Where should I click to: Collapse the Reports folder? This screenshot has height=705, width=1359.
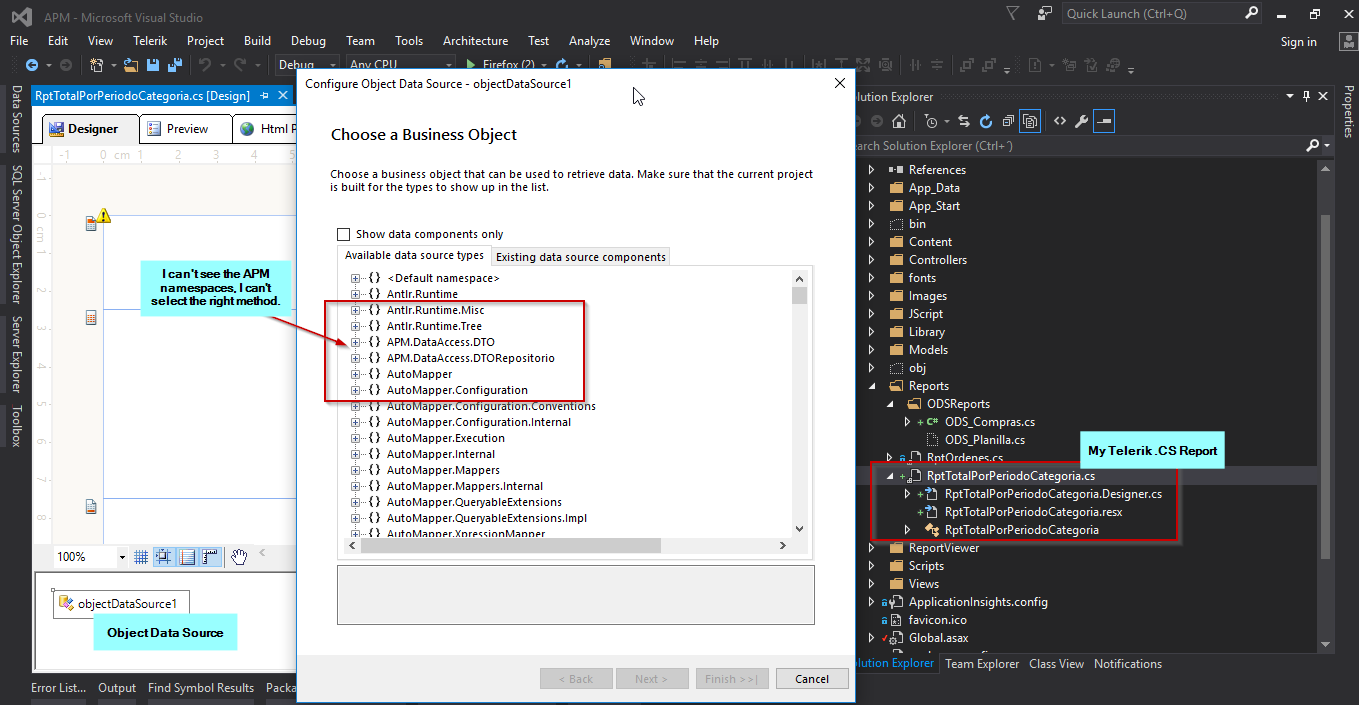tap(871, 386)
